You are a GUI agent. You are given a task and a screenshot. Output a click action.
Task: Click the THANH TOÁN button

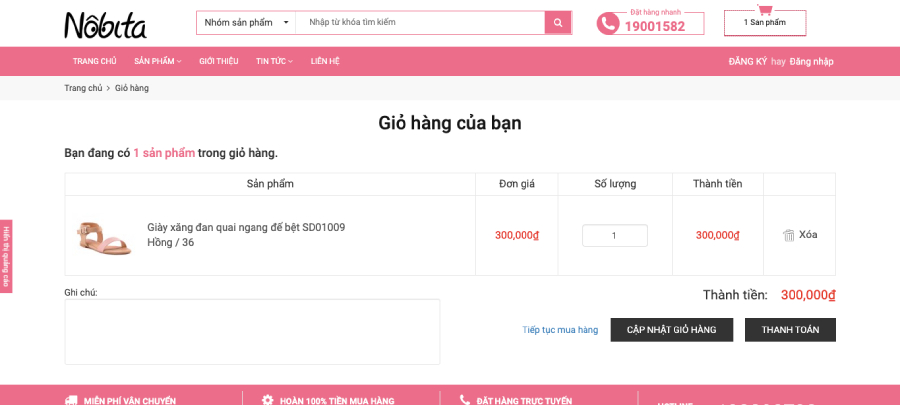pos(790,330)
